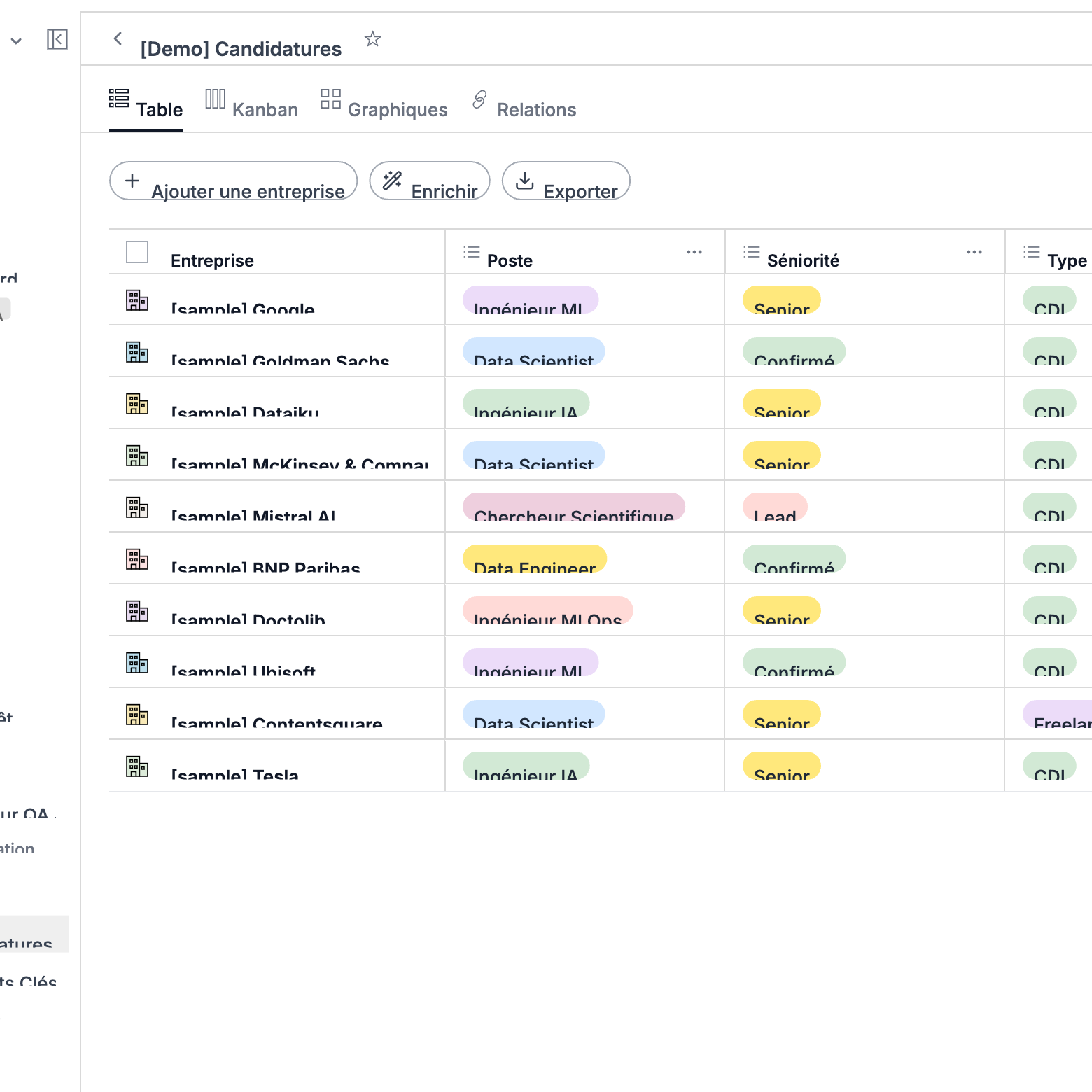This screenshot has width=1092, height=1092.
Task: Click the Type column list icon
Action: [1032, 252]
